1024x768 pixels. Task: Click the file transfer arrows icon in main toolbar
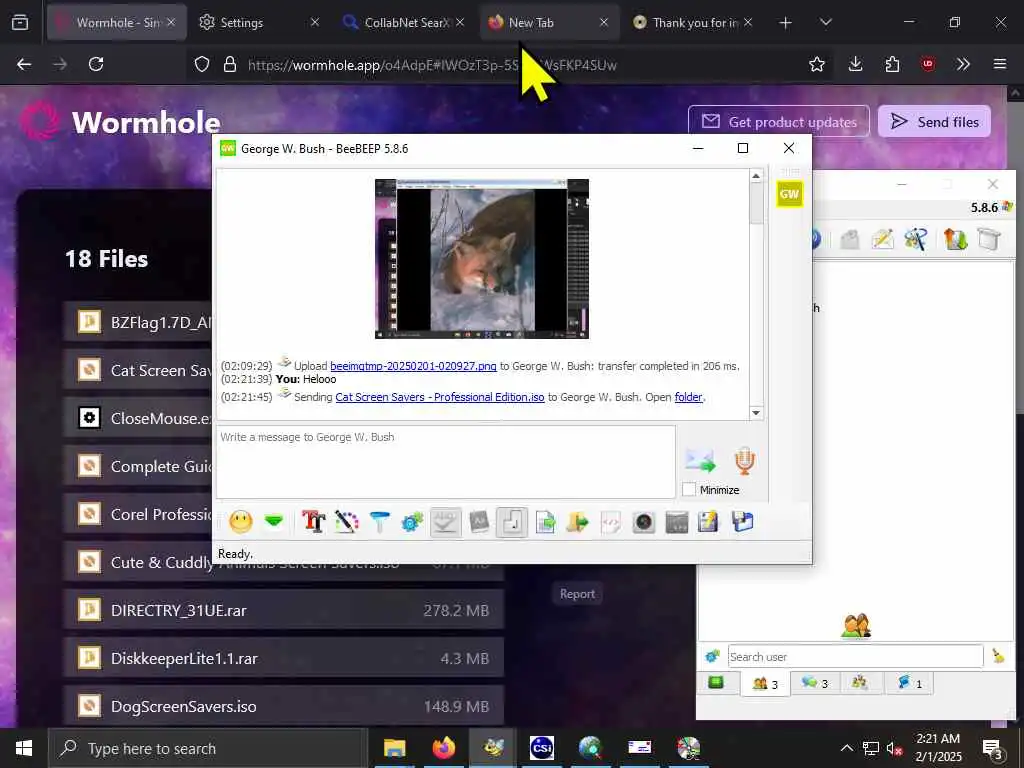tap(955, 239)
